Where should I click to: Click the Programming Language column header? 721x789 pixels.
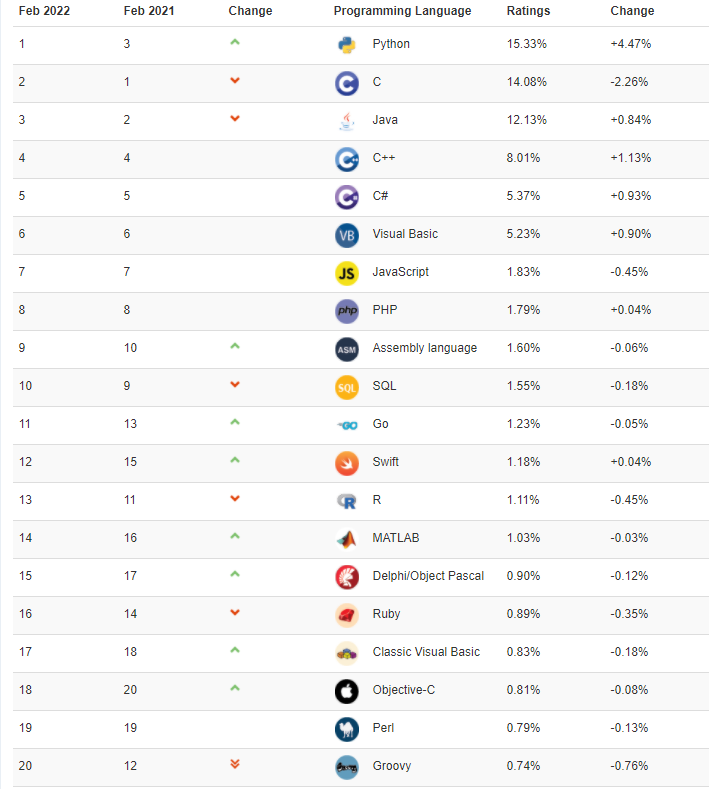point(402,11)
